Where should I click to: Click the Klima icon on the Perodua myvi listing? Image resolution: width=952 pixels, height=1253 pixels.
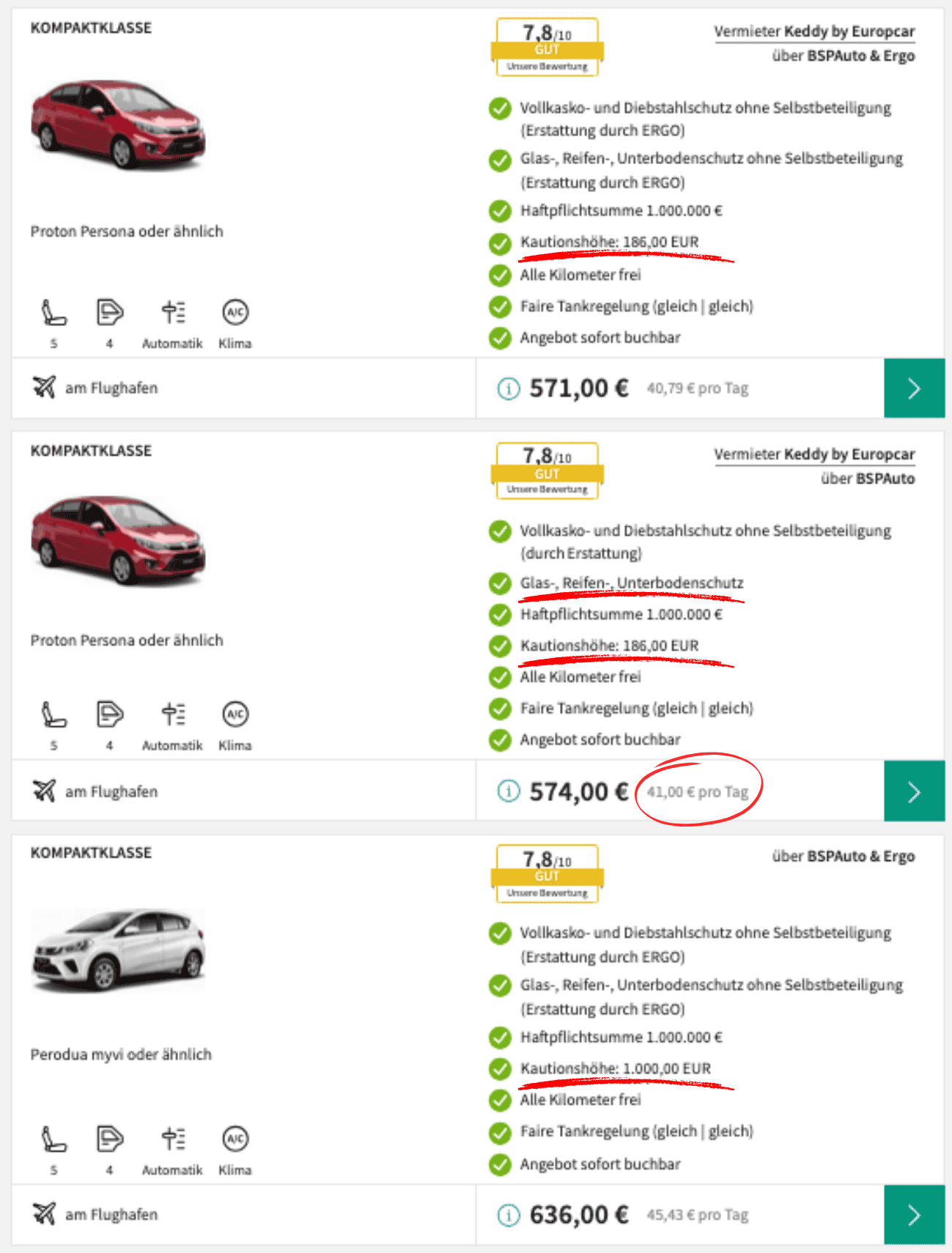point(235,1136)
